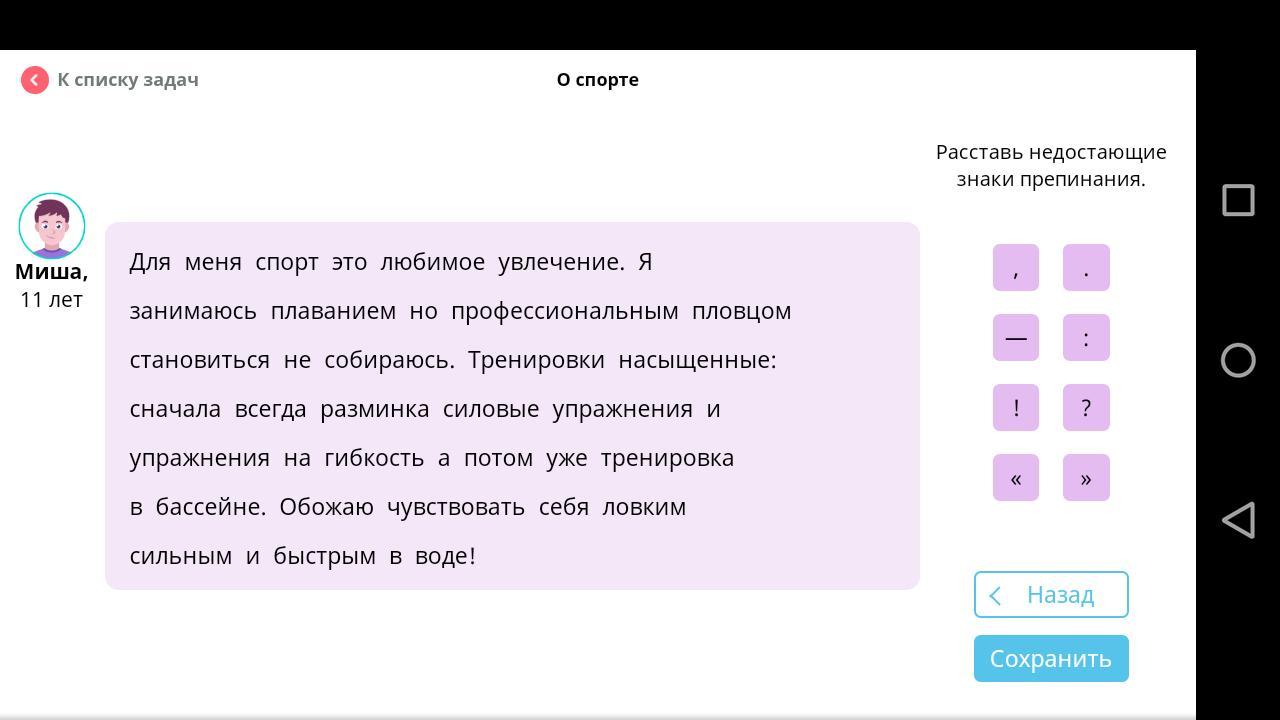The image size is (1280, 720).
Task: Go back to the task list
Action: [x=110, y=80]
